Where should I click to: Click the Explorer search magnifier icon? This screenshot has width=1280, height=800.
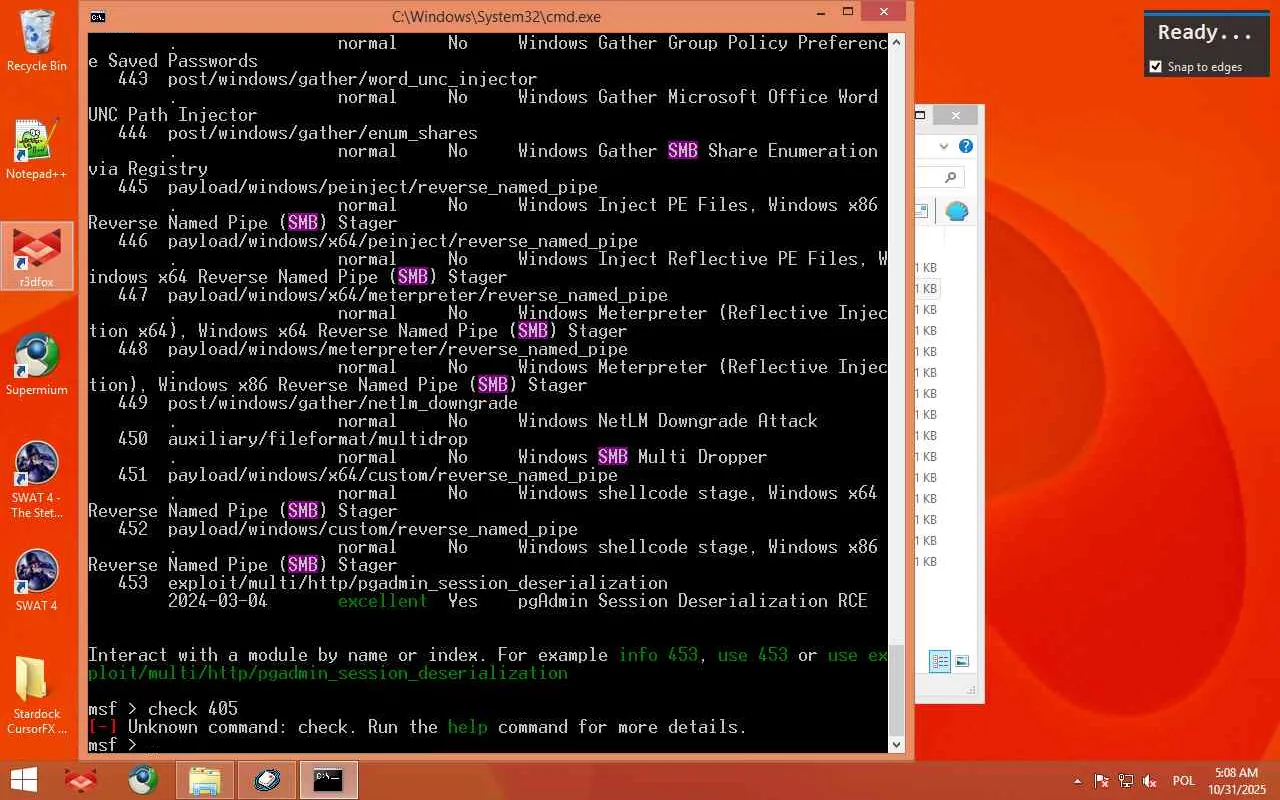click(950, 177)
